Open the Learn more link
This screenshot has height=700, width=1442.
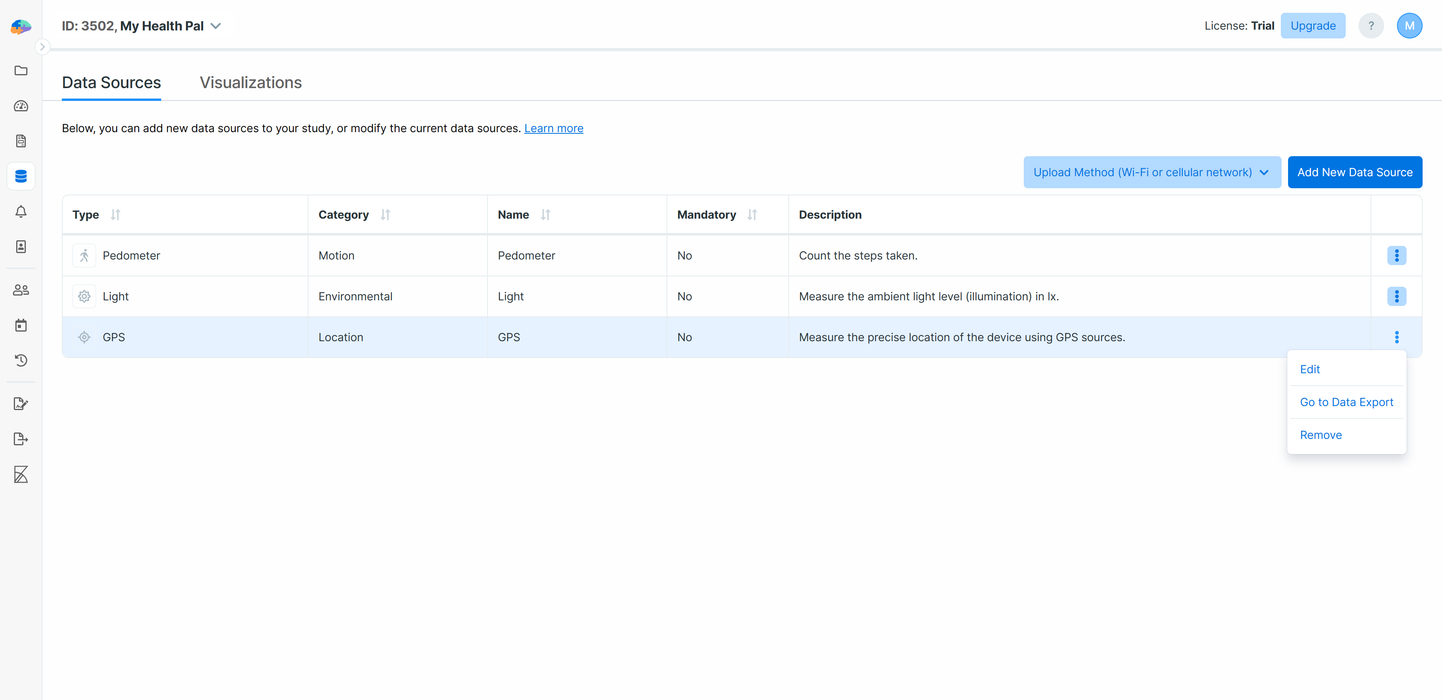coord(554,128)
